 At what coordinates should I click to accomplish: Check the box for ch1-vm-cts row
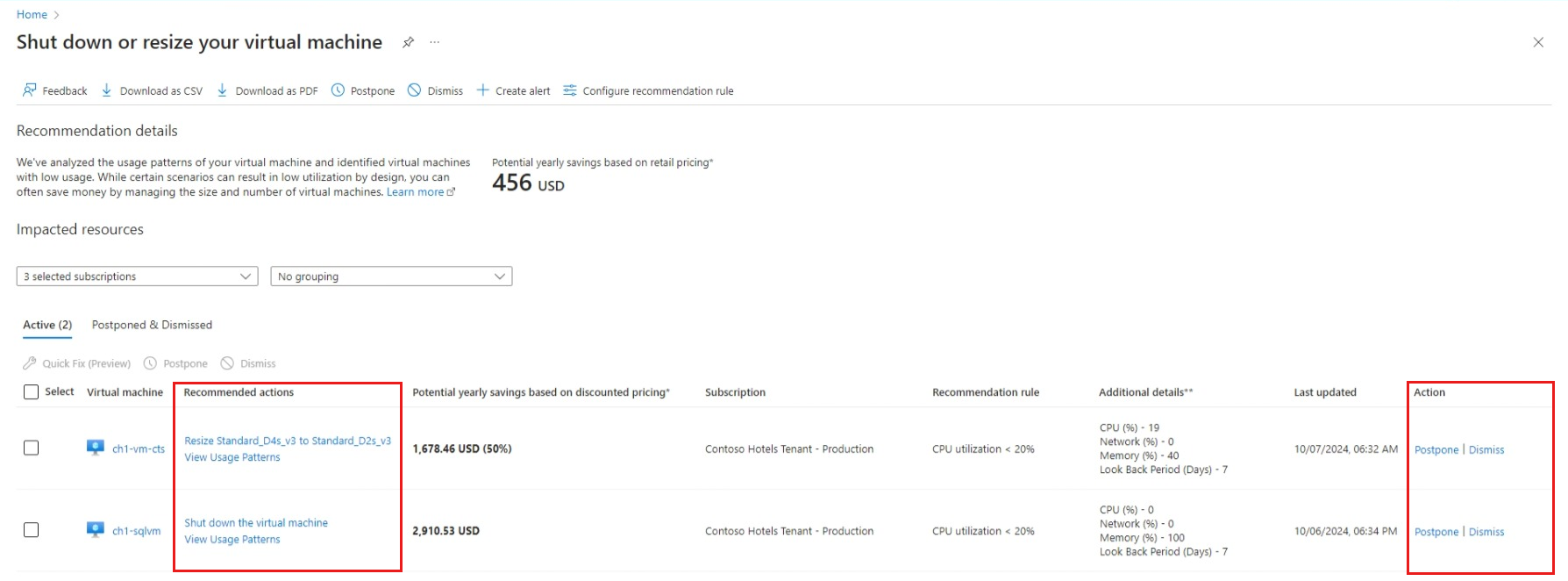(32, 448)
